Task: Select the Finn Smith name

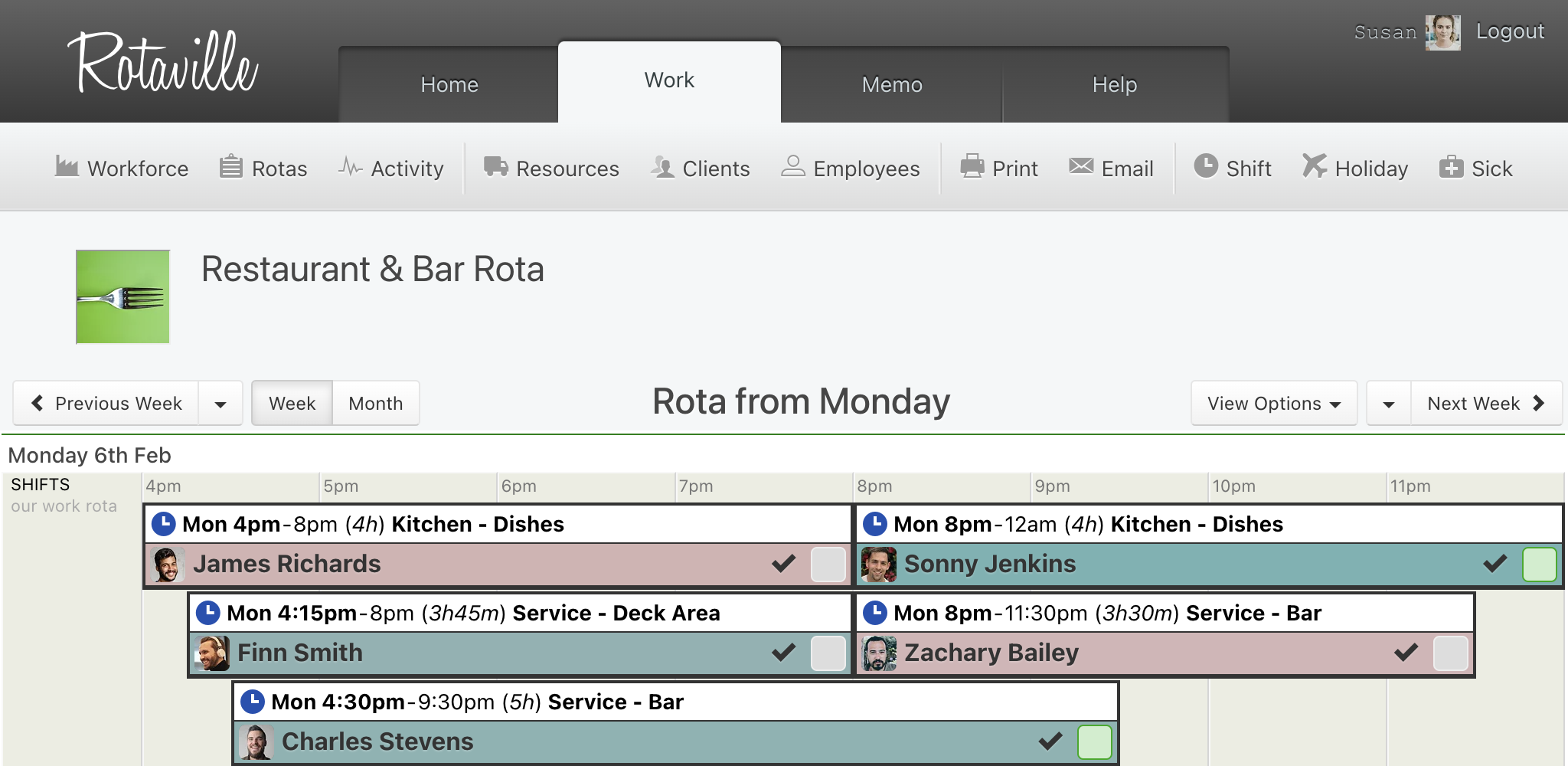Action: coord(300,653)
